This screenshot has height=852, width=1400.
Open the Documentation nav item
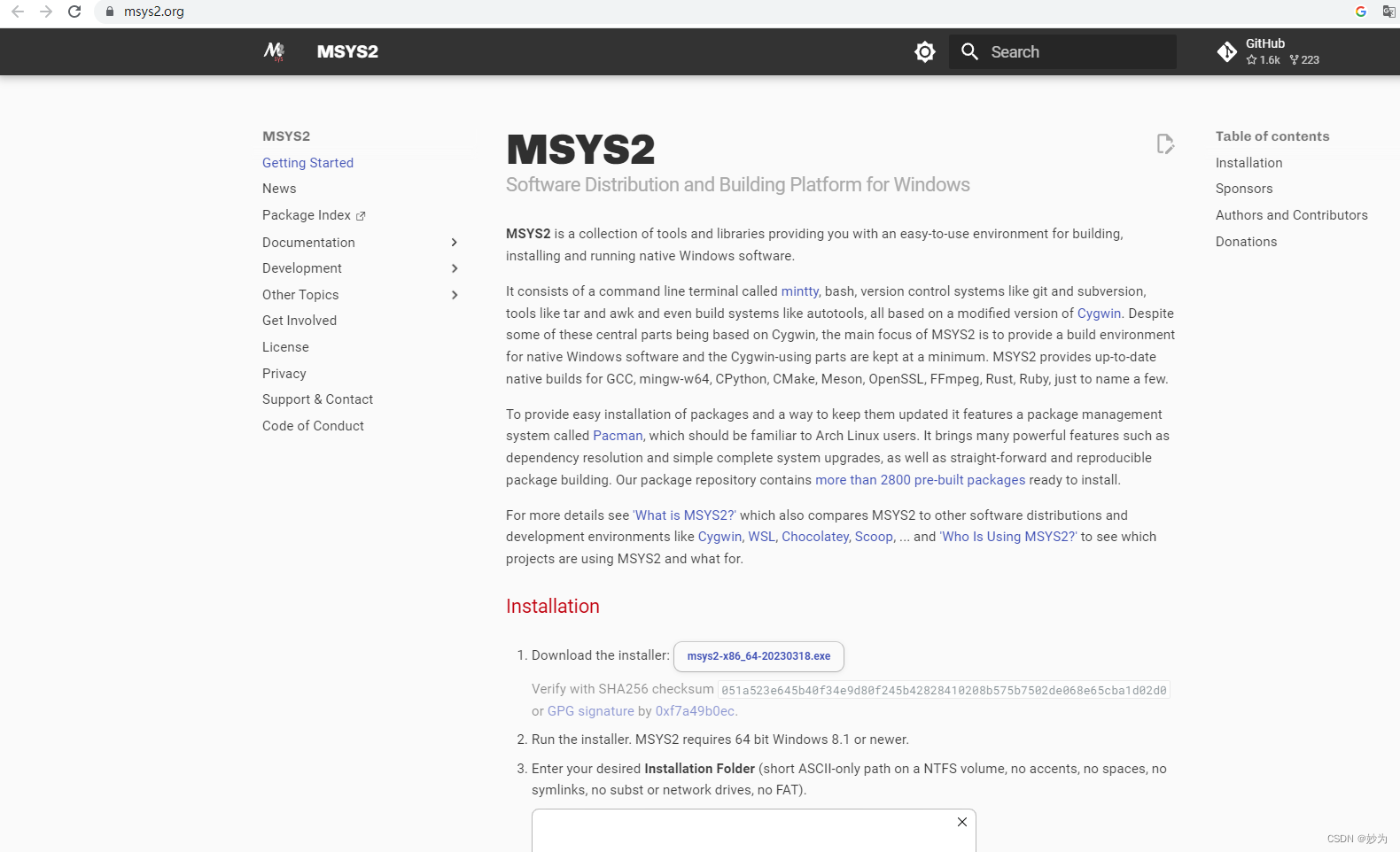(x=308, y=243)
